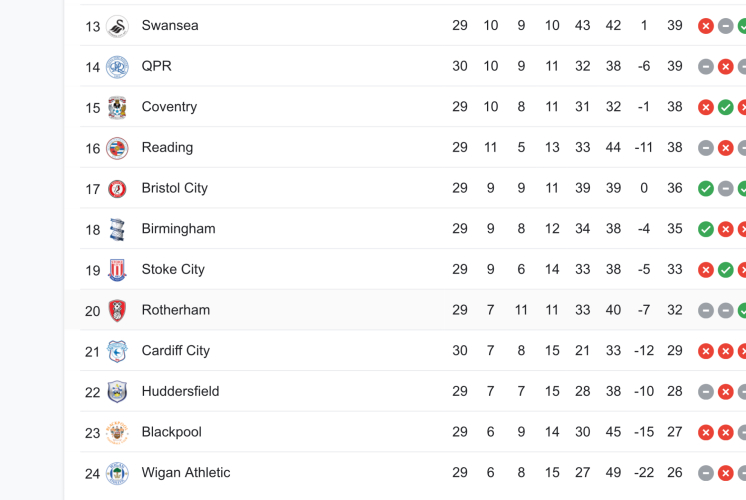The height and width of the screenshot is (500, 746).
Task: Click the Blackpool club crest
Action: coord(117,433)
